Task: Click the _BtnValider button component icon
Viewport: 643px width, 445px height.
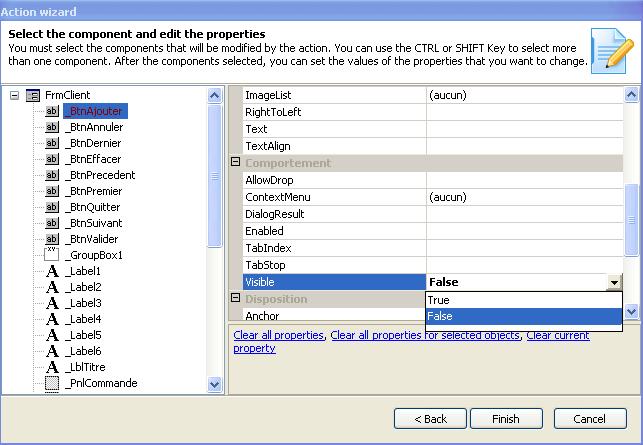Action: click(52, 239)
